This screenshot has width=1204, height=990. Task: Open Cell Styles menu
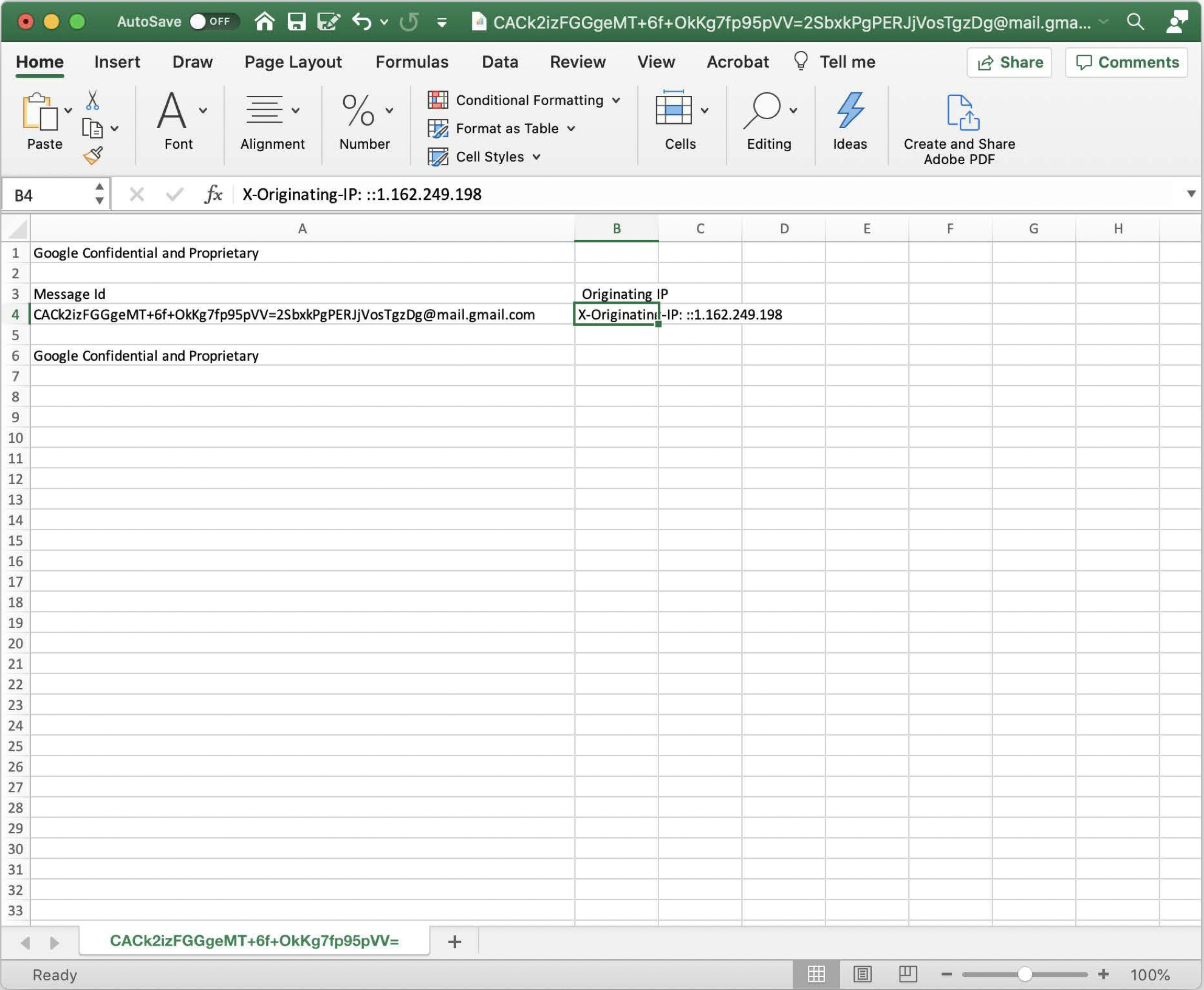click(x=484, y=157)
